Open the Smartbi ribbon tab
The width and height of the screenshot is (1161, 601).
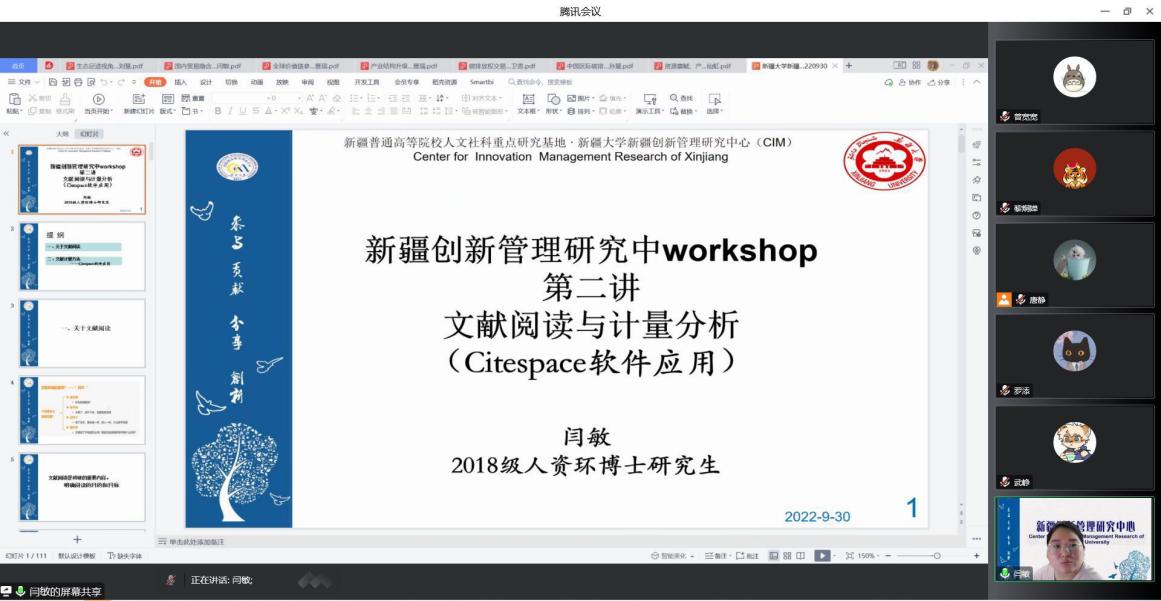[x=481, y=82]
